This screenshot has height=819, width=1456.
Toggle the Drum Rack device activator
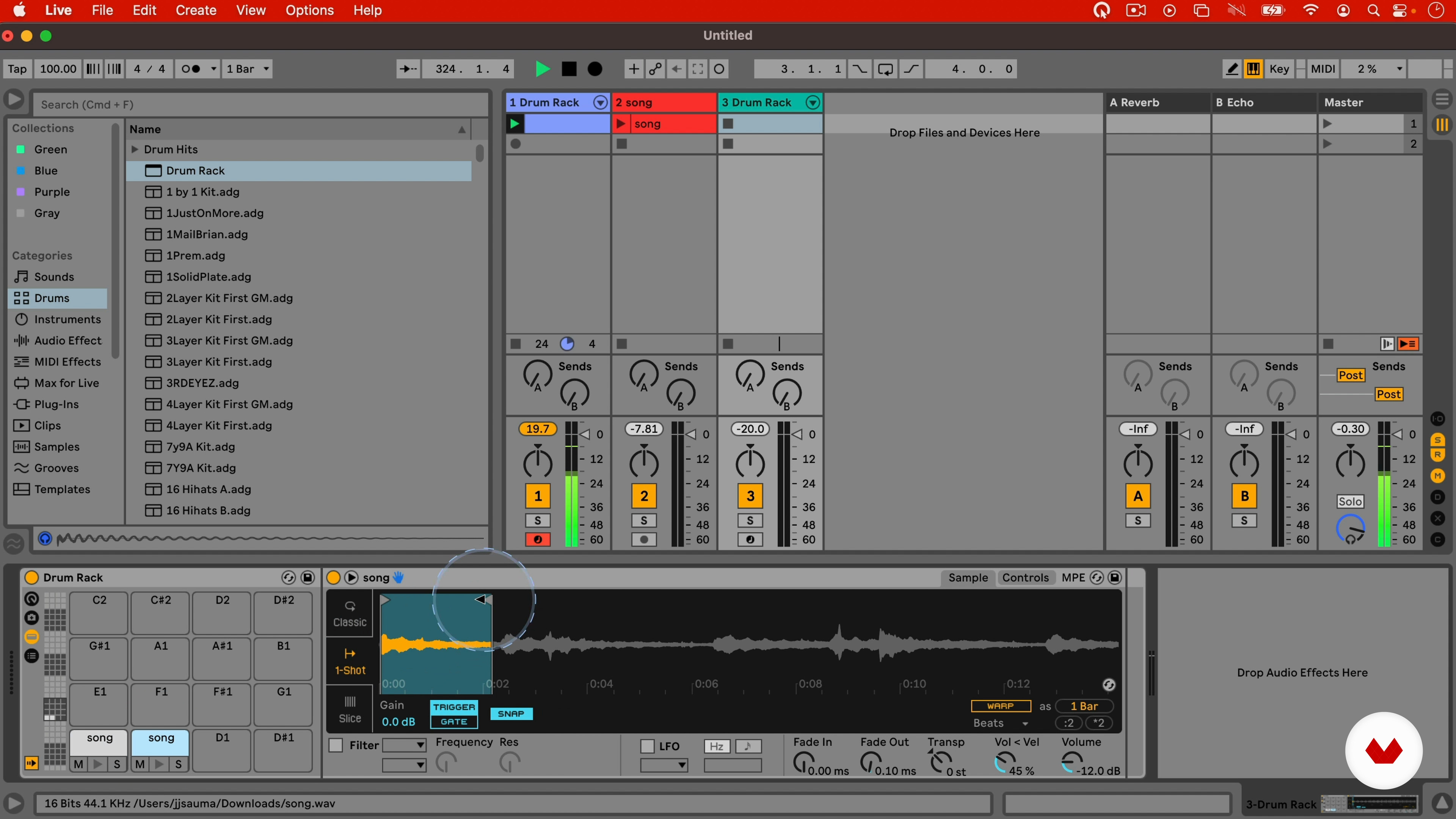pos(31,577)
